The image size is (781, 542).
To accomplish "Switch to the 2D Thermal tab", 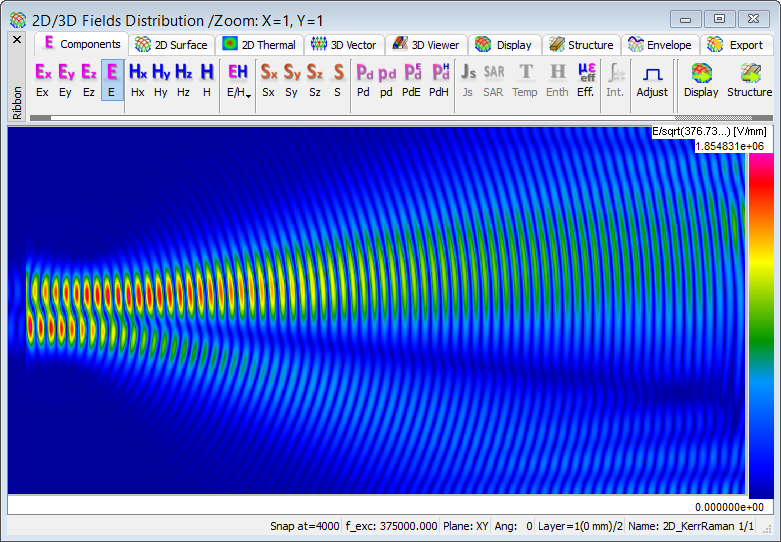I will pos(260,45).
